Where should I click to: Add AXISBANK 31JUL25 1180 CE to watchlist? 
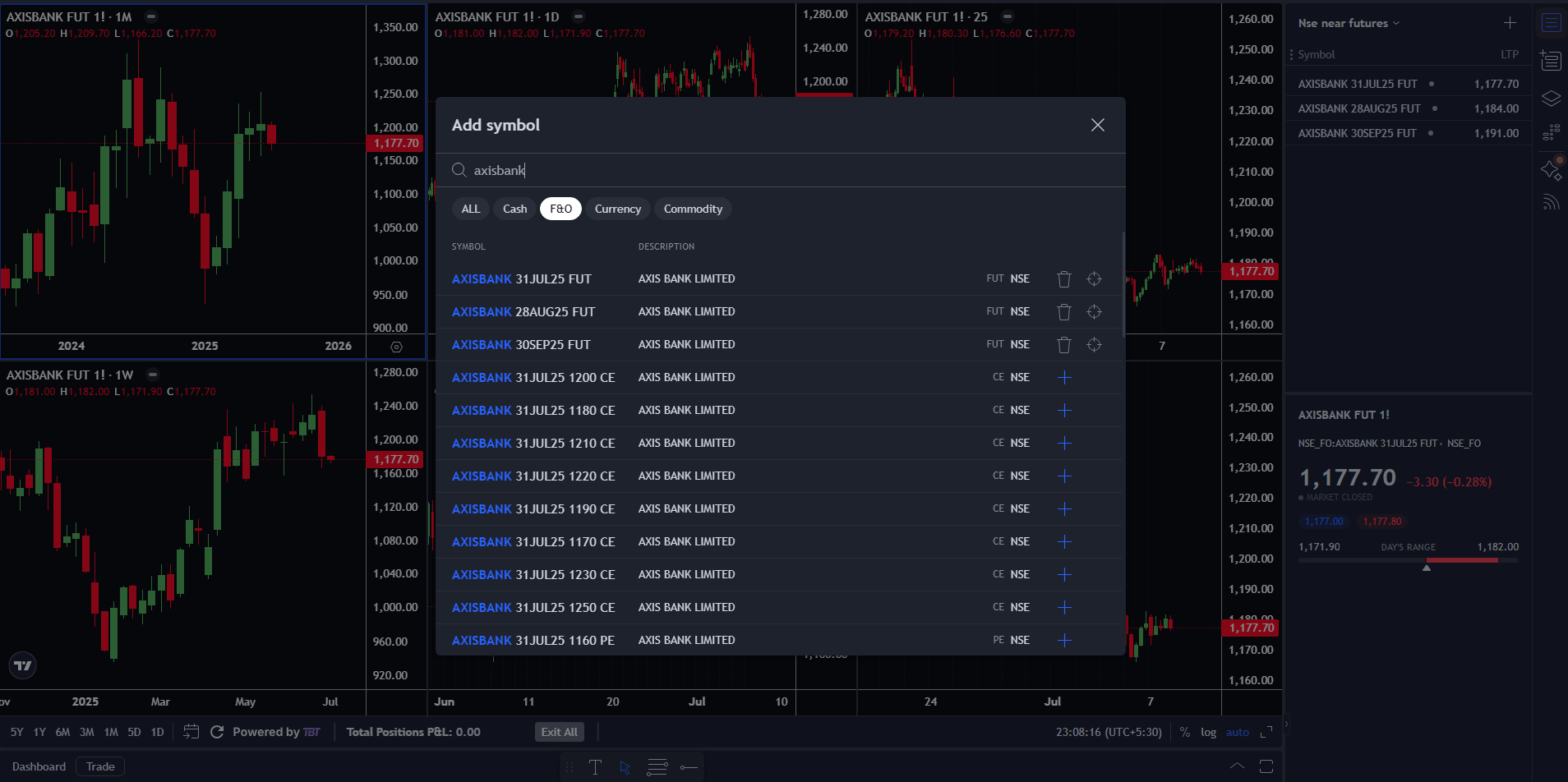pos(1064,410)
